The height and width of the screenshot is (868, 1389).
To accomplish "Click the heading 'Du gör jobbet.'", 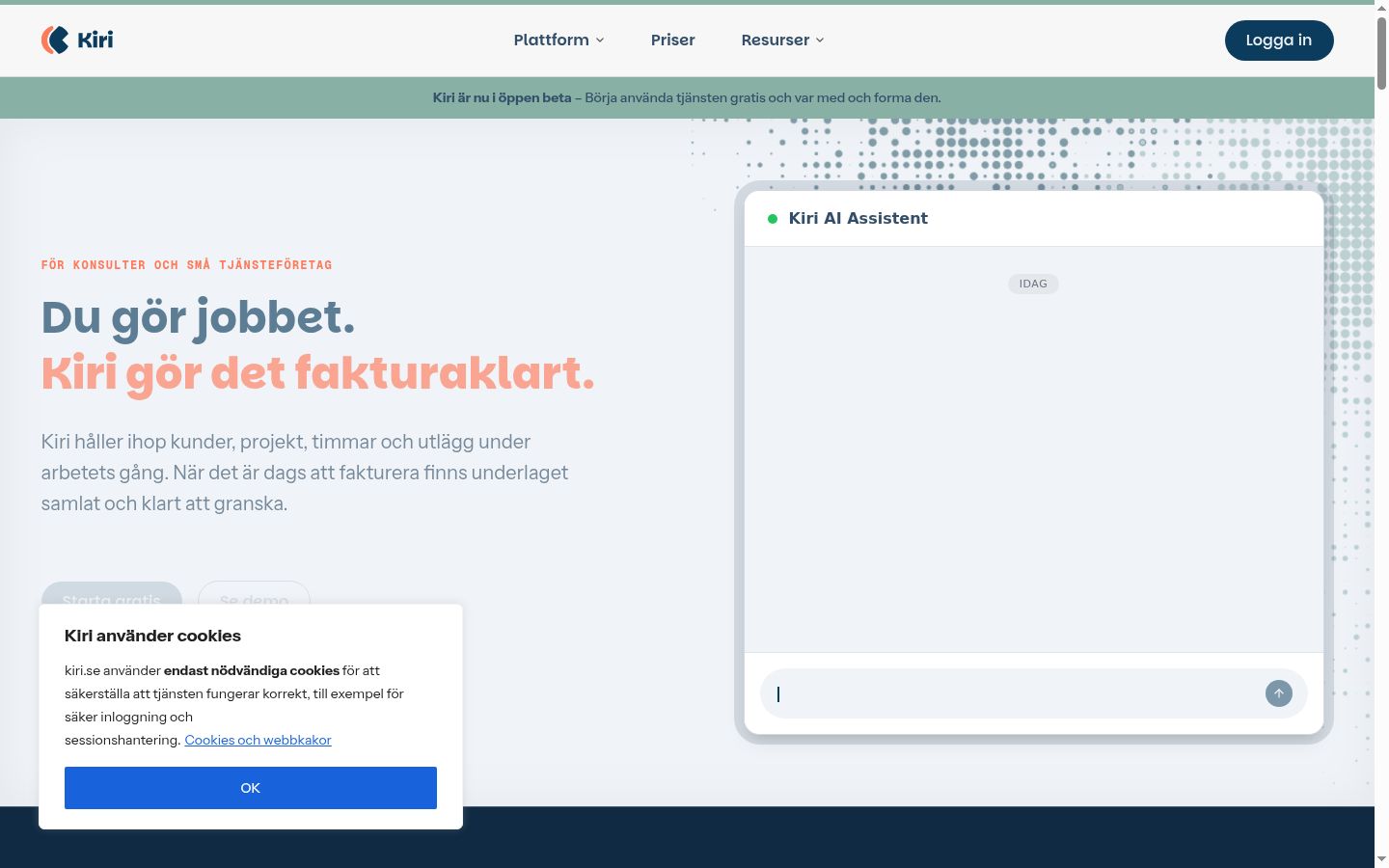I will click(198, 317).
